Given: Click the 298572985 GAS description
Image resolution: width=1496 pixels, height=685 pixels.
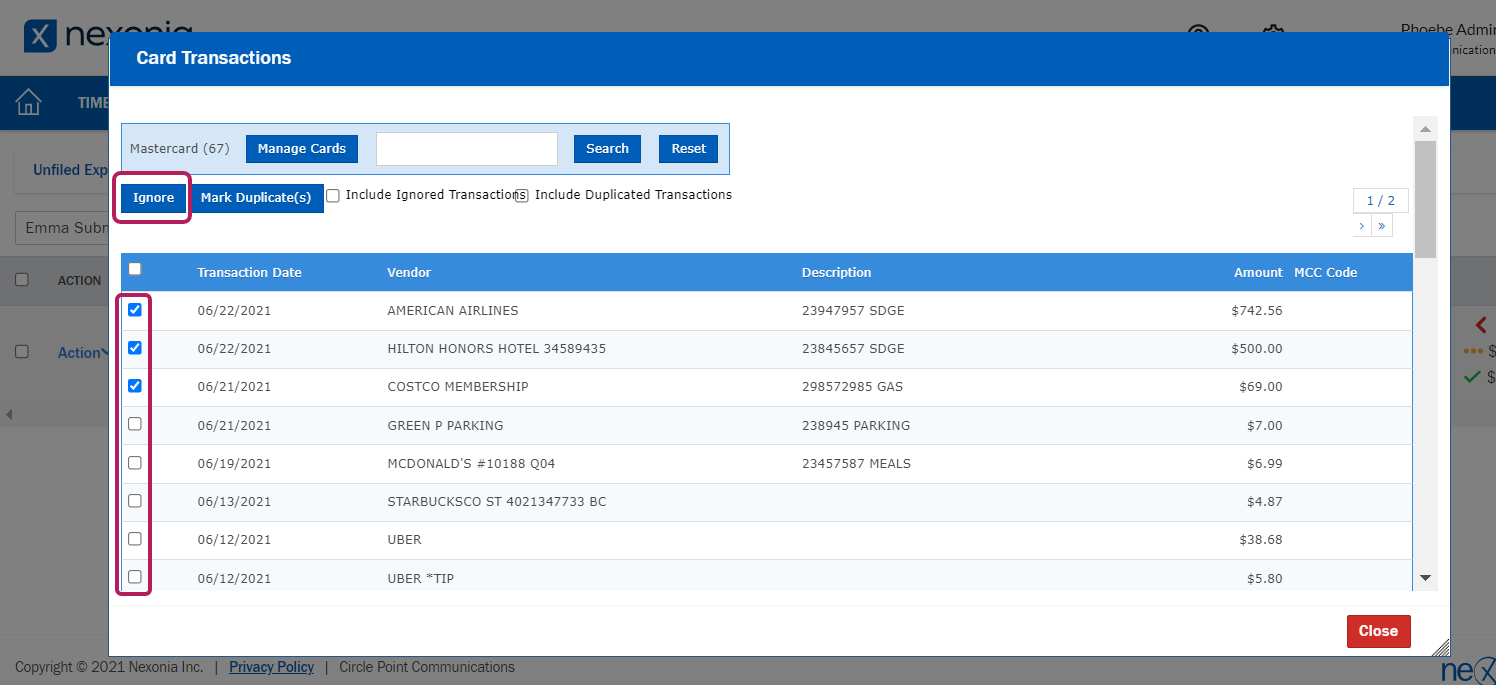Looking at the screenshot, I should click(x=850, y=387).
